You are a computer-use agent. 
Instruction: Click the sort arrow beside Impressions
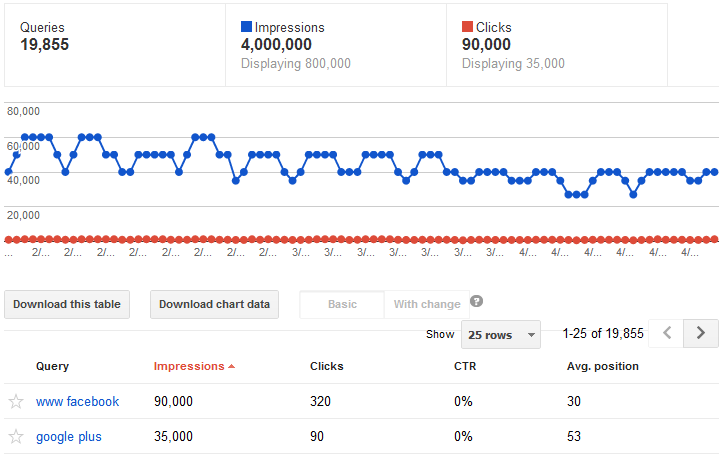point(232,366)
